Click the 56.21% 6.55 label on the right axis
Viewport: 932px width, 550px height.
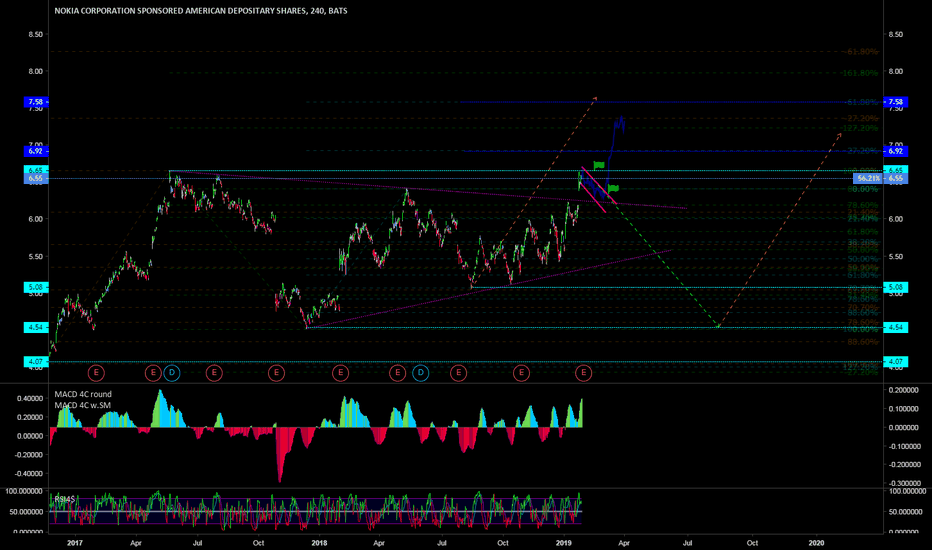(x=880, y=178)
